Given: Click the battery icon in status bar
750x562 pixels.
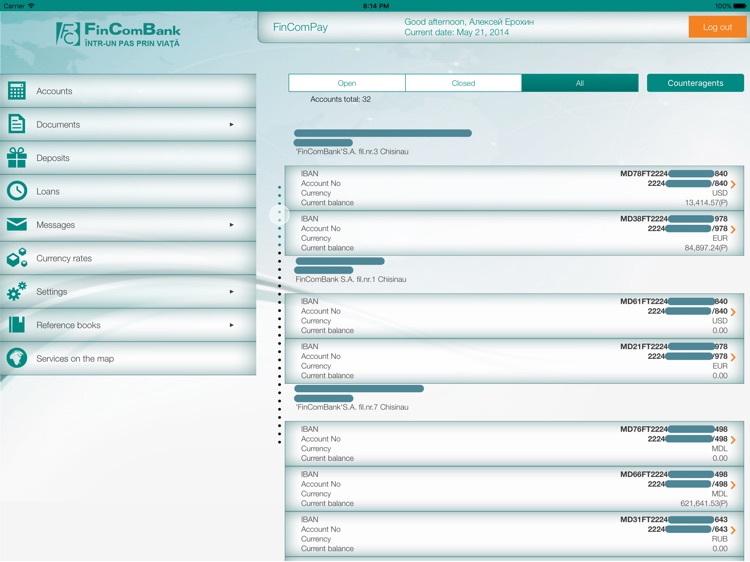Looking at the screenshot, I should click(x=739, y=6).
